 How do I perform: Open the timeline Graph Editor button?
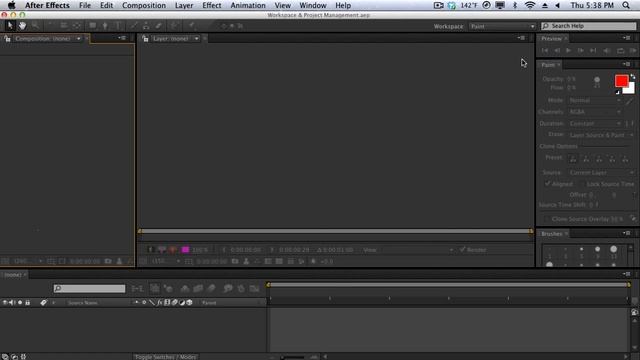pos(254,289)
